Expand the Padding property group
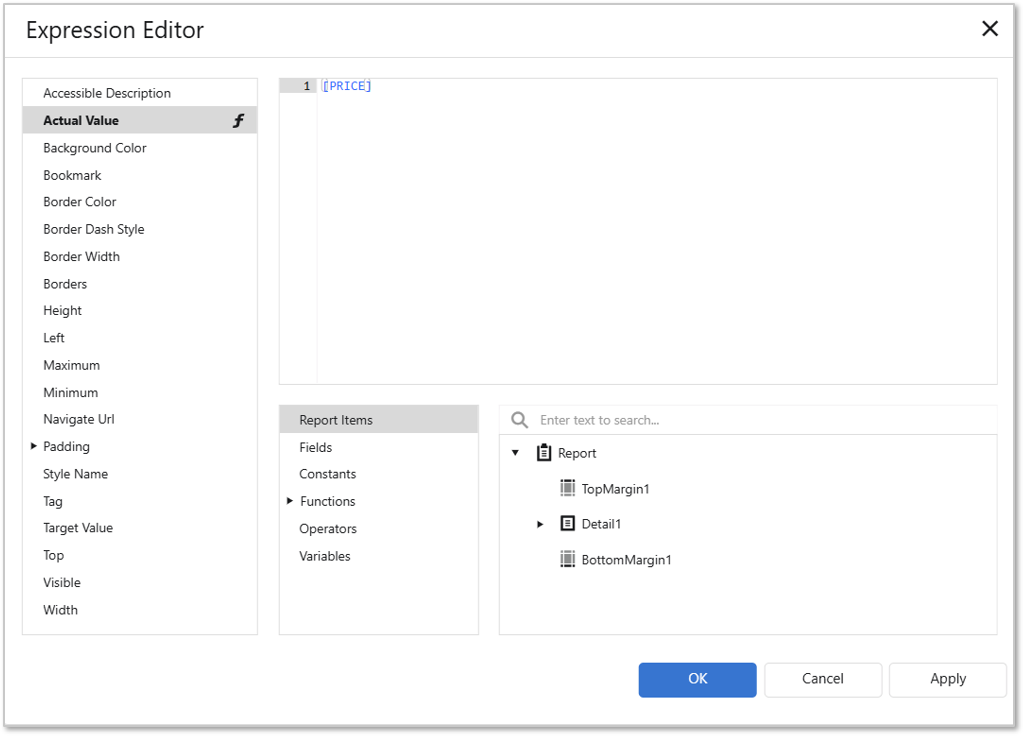The image size is (1024, 736). tap(33, 446)
